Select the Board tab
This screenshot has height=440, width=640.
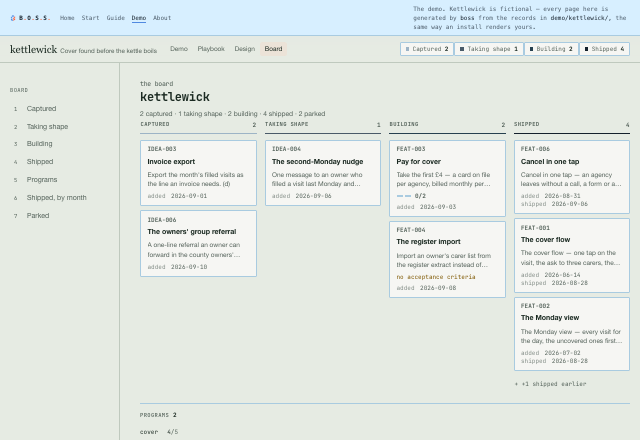(273, 49)
